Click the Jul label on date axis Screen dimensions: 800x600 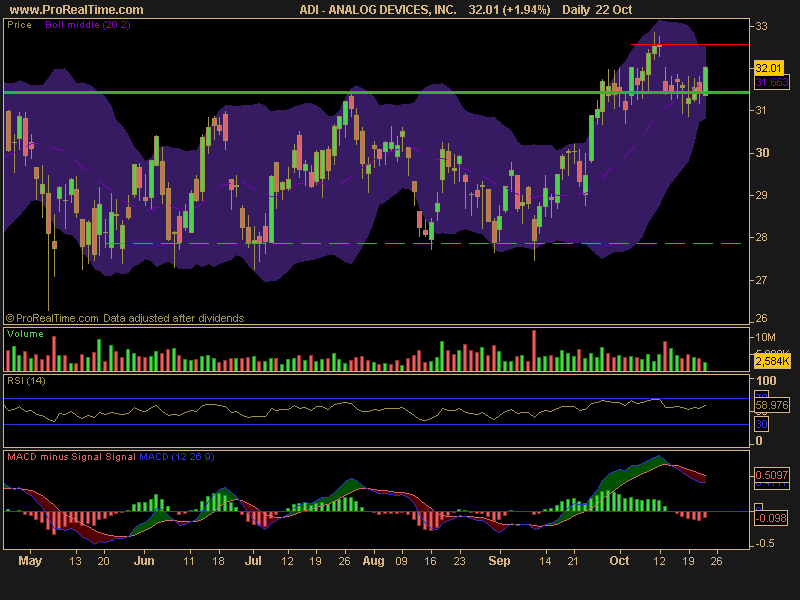pyautogui.click(x=253, y=561)
